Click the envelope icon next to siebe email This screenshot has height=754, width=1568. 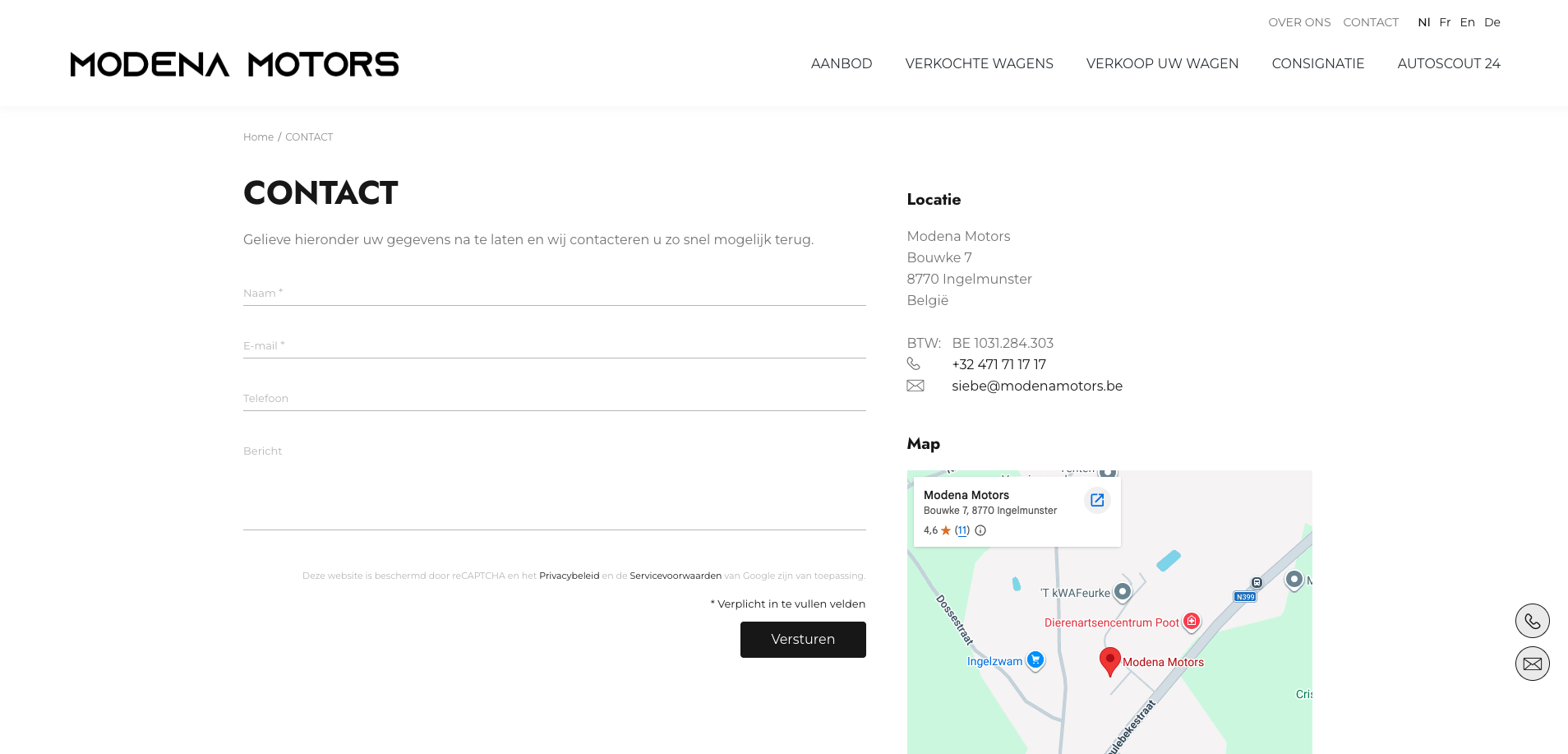[x=915, y=386]
